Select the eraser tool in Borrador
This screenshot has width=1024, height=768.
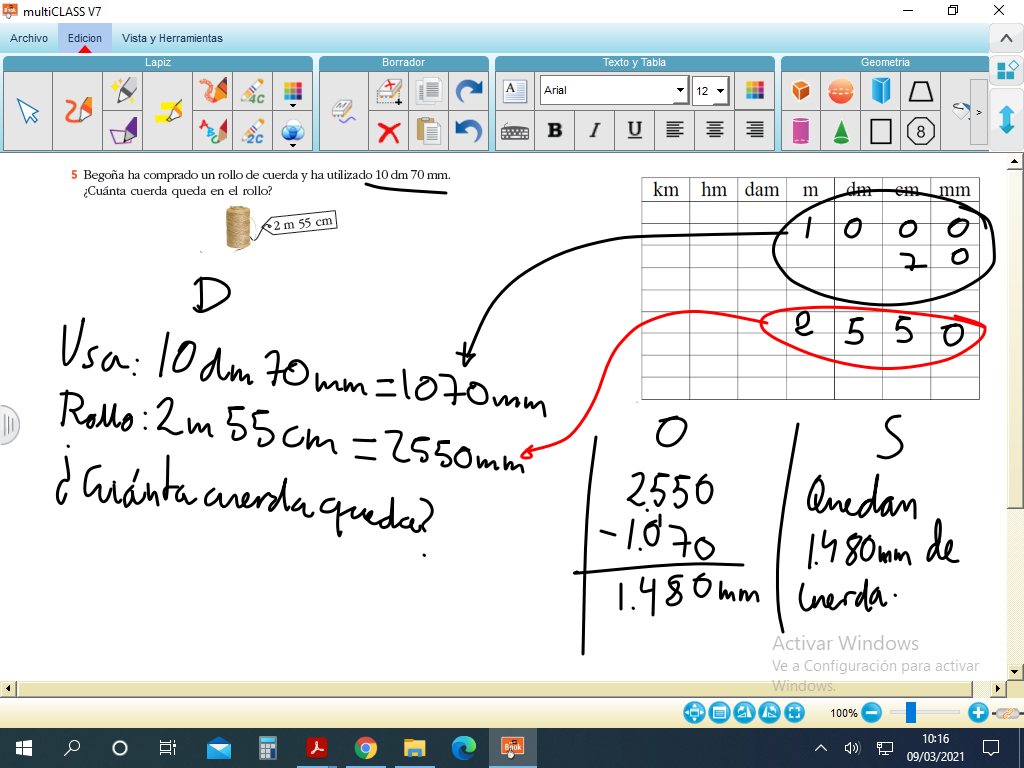(x=344, y=110)
